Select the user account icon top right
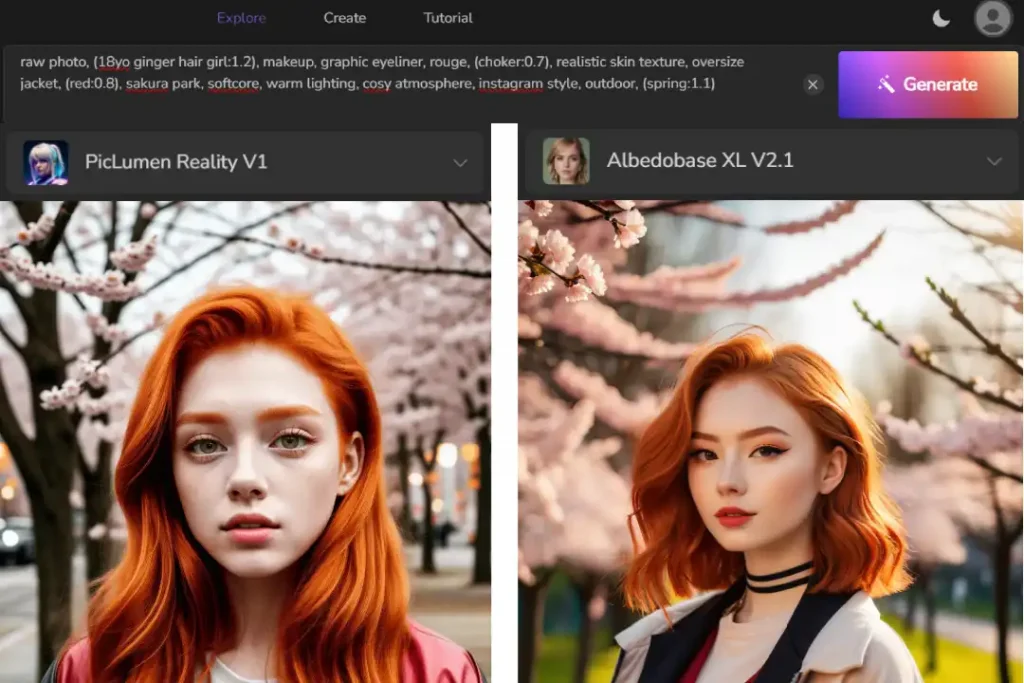 [992, 17]
